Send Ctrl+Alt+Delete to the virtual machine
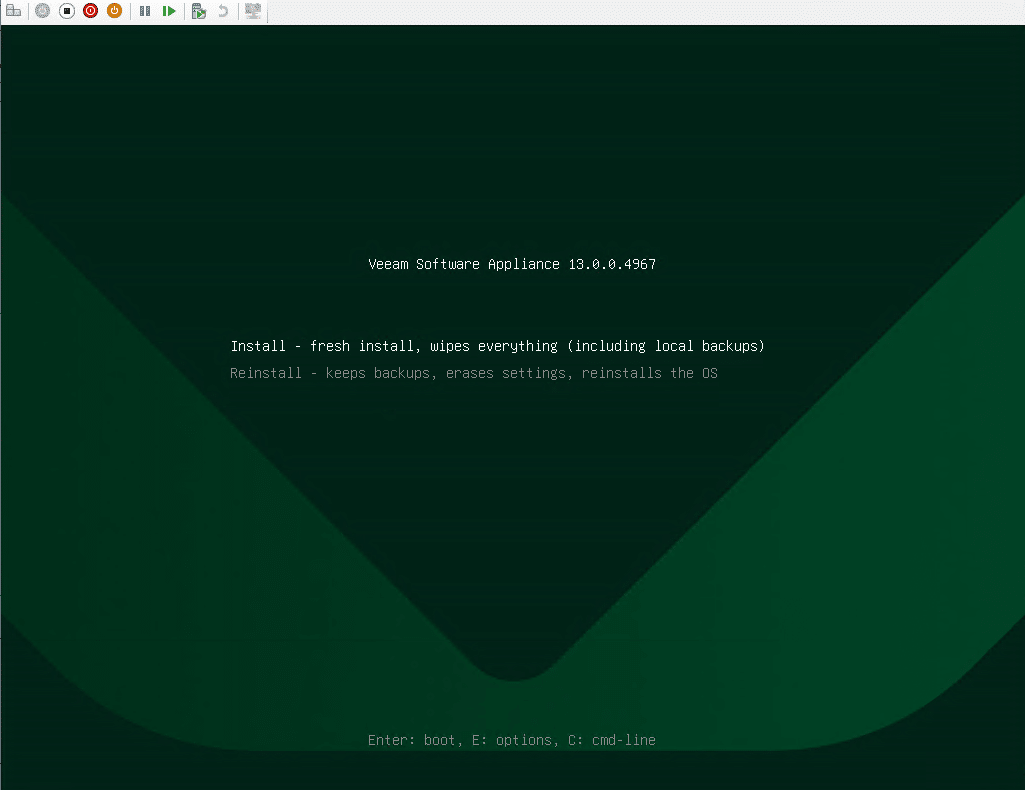 click(13, 11)
